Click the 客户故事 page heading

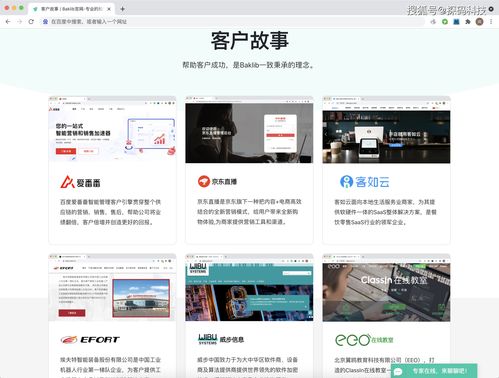[x=250, y=41]
